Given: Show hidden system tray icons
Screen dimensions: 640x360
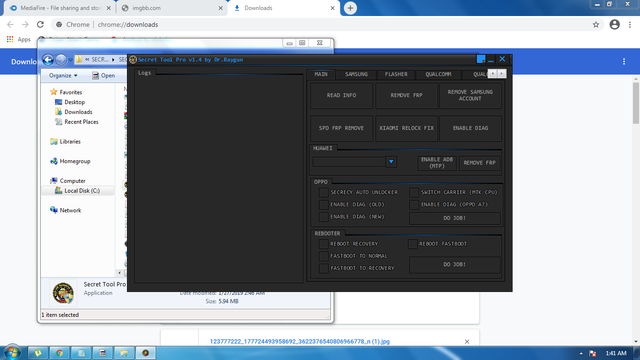Looking at the screenshot, I should pyautogui.click(x=581, y=353).
